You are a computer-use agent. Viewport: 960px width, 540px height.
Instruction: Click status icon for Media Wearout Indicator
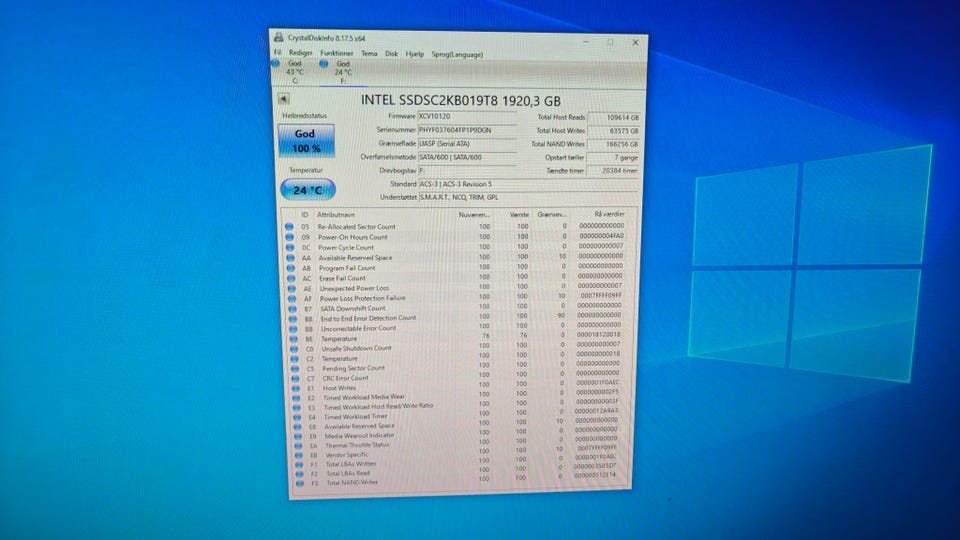point(298,437)
